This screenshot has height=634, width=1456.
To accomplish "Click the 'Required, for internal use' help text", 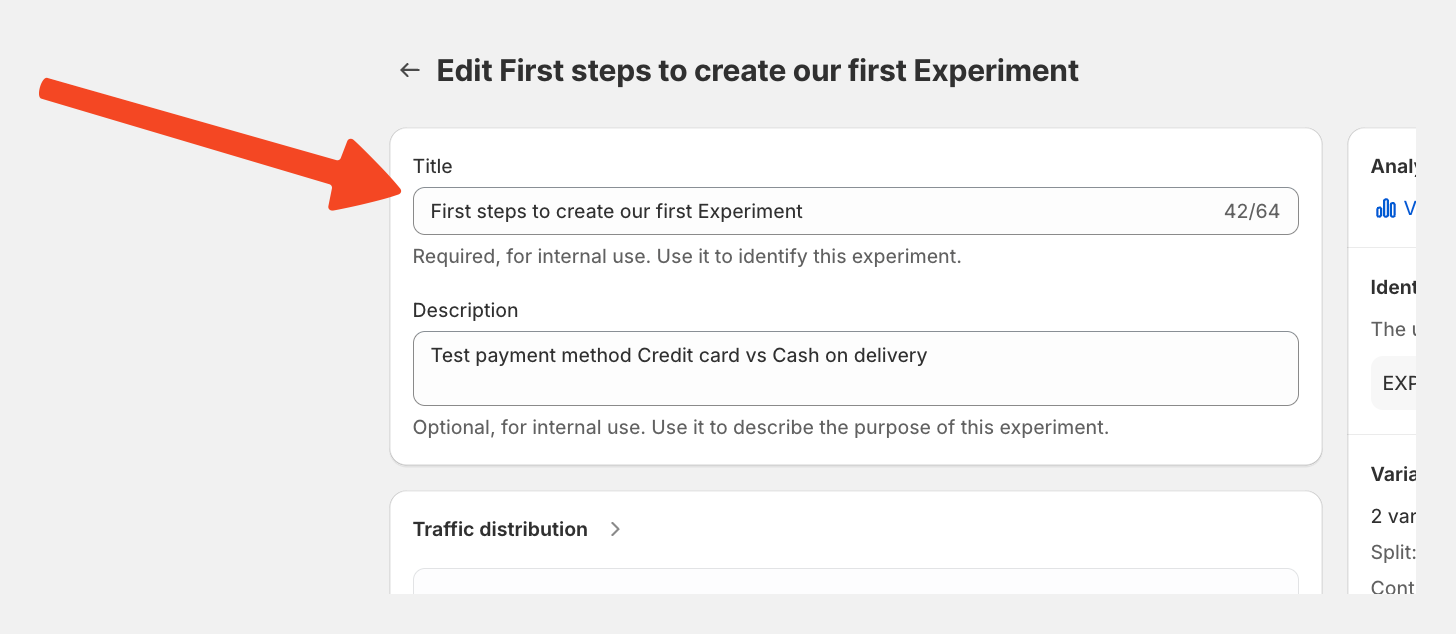I will pos(686,256).
